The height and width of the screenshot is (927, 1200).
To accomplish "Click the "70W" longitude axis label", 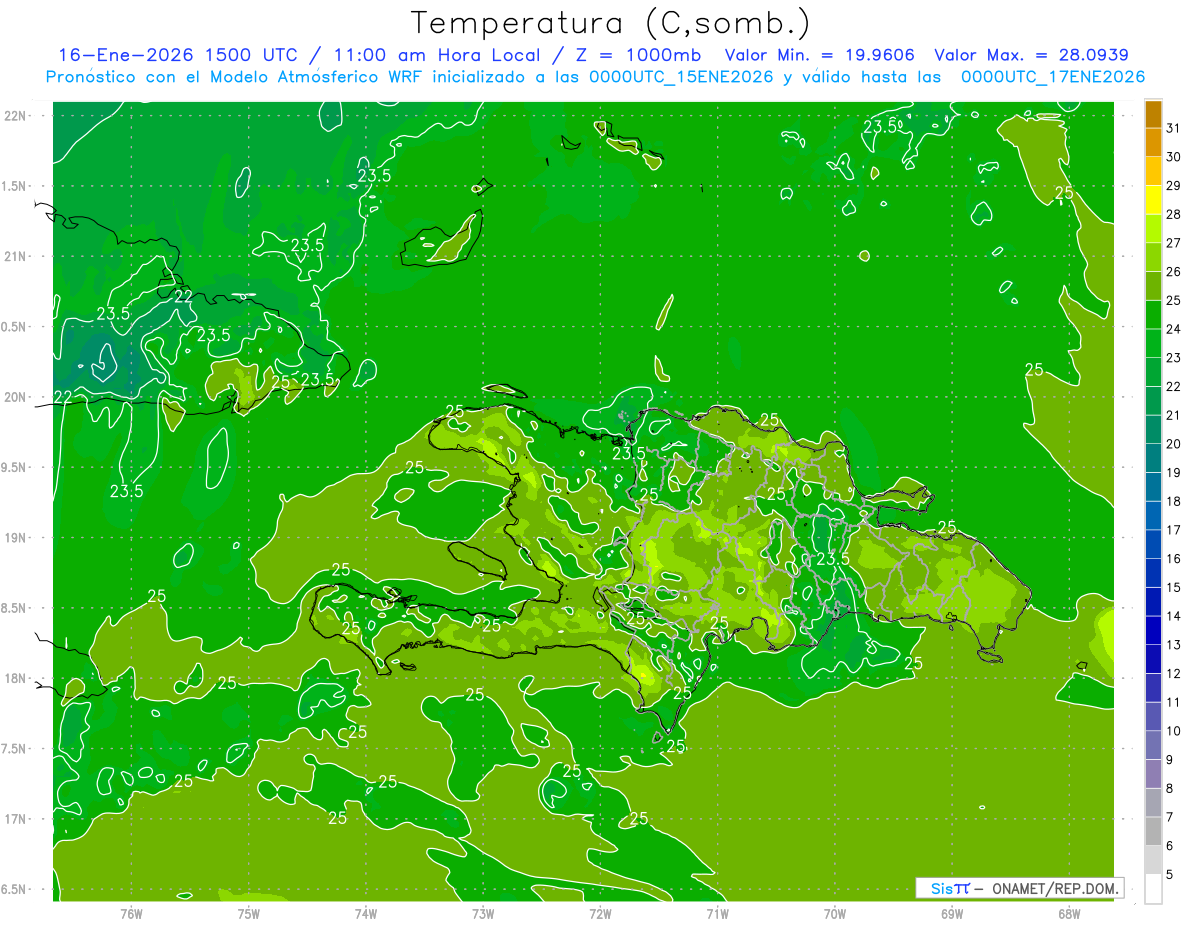I will tap(835, 913).
